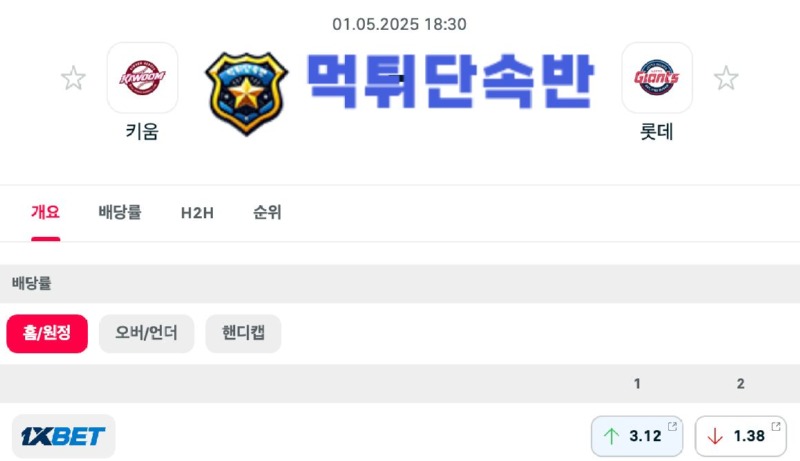This screenshot has height=461, width=800.
Task: Switch to the 개요 tab
Action: (45, 212)
